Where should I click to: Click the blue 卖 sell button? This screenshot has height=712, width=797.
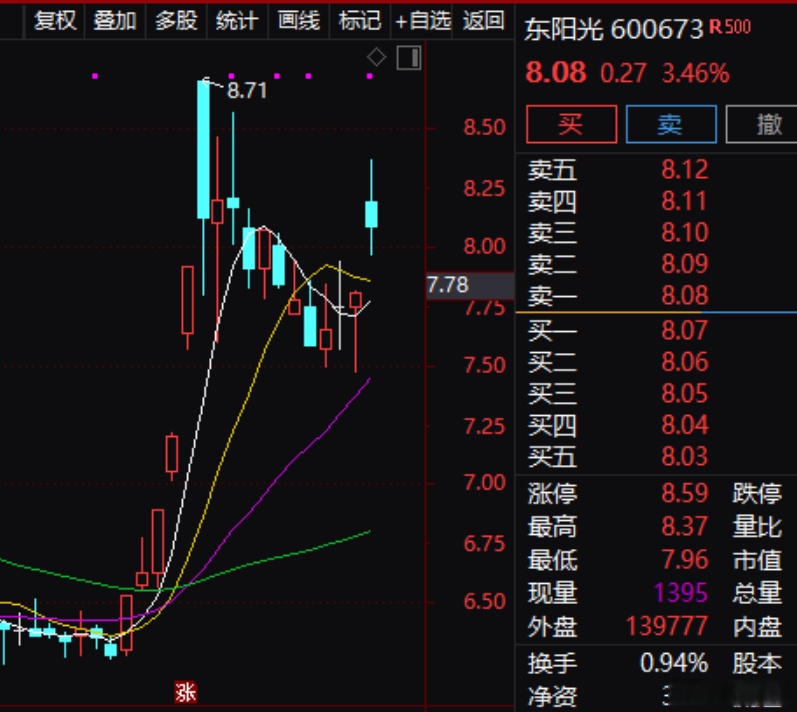[671, 124]
